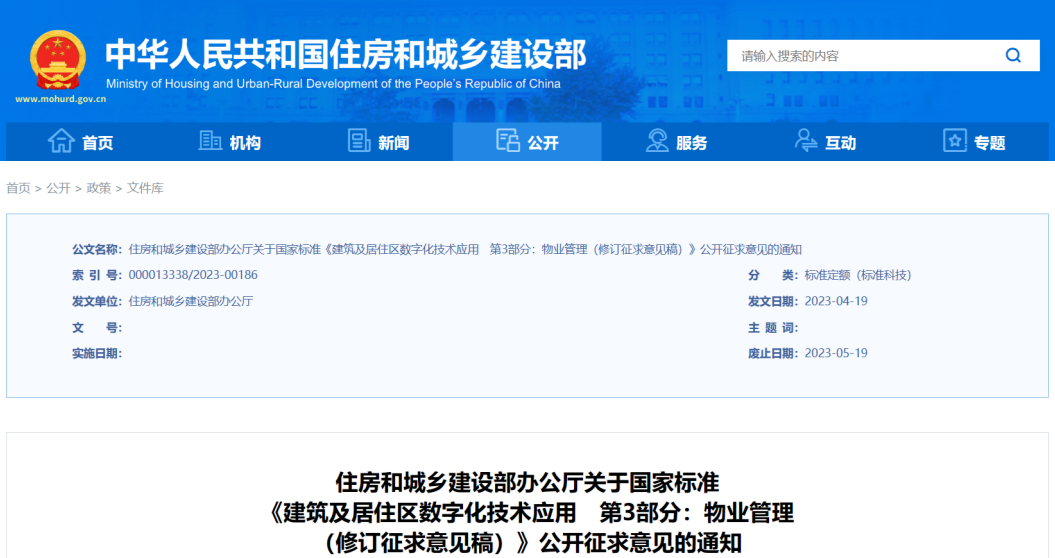The width and height of the screenshot is (1055, 558).
Task: Click the ministry name title 中华人民共和国住房和城乡建设部
Action: click(345, 53)
